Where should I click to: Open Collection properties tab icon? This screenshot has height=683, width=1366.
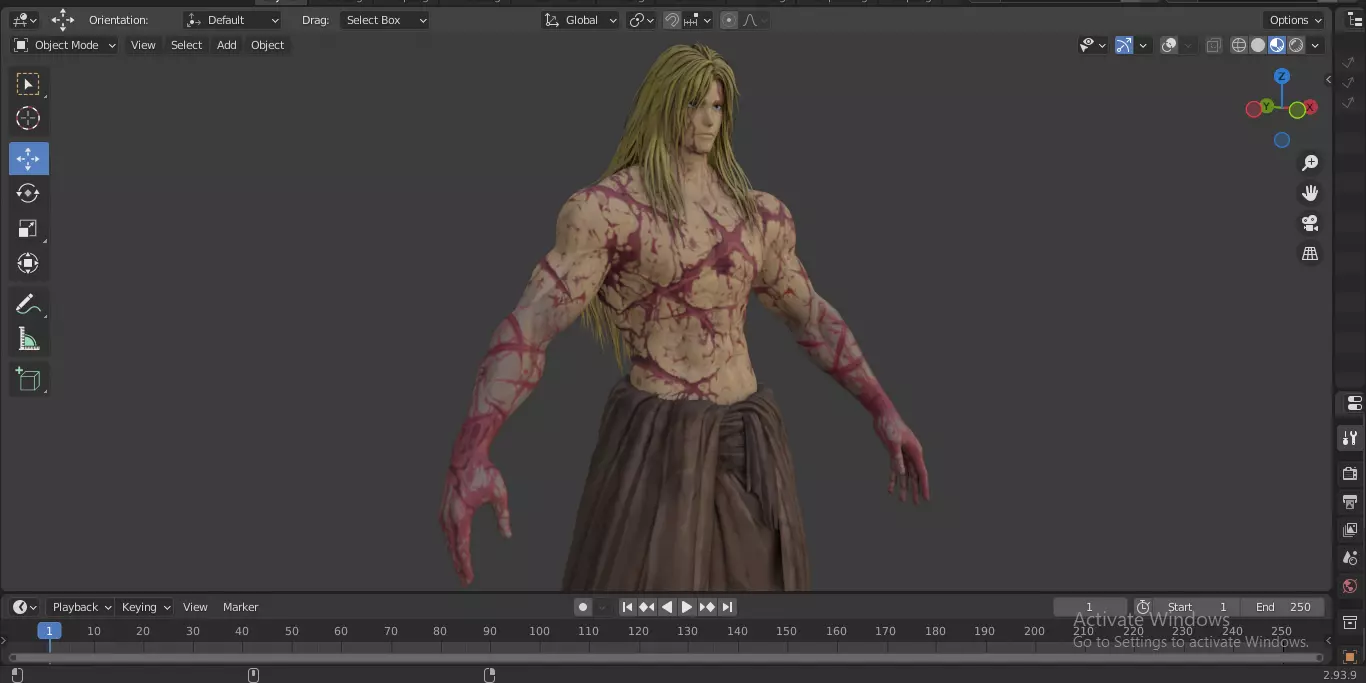(1350, 623)
